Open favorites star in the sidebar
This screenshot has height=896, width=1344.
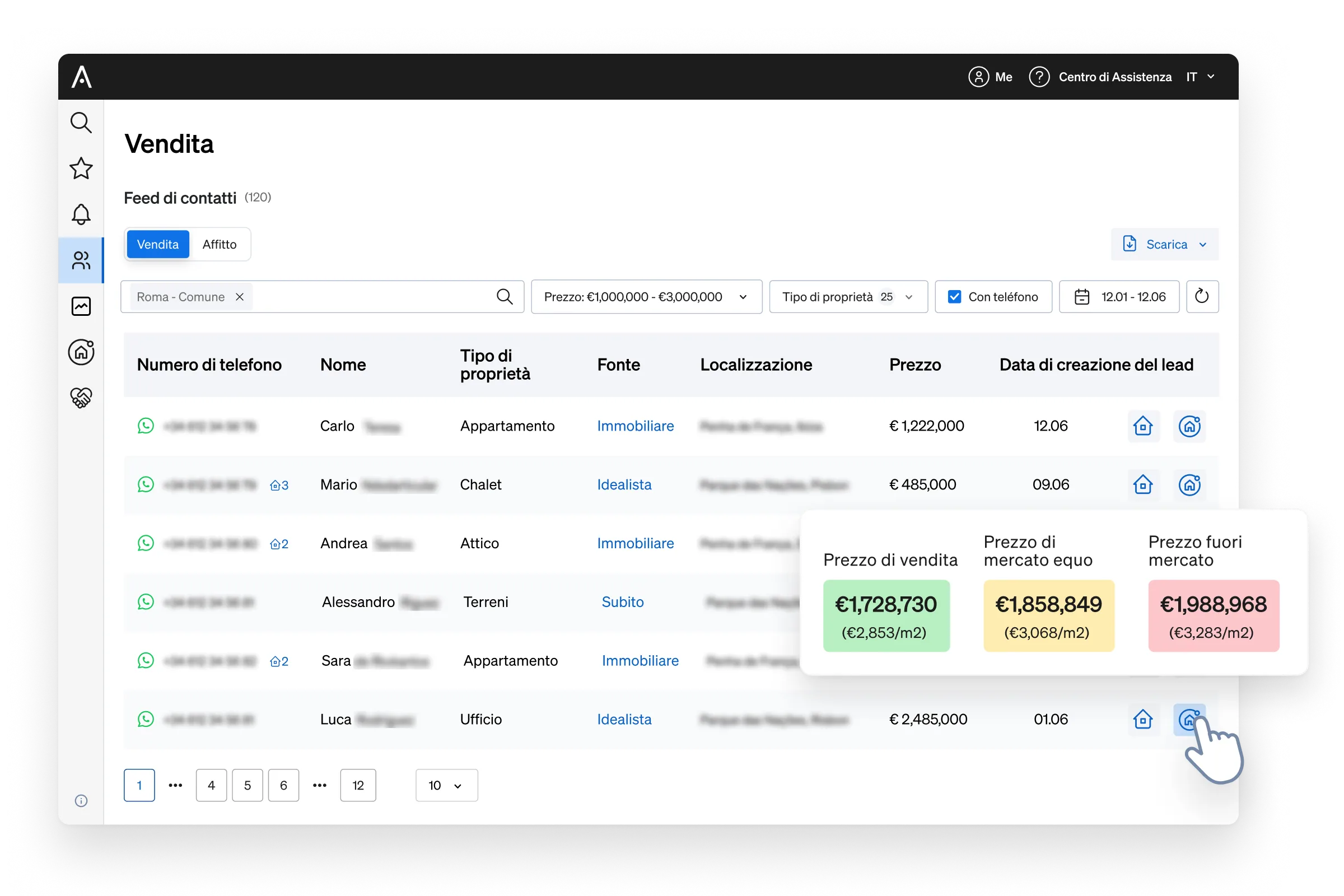pos(81,168)
